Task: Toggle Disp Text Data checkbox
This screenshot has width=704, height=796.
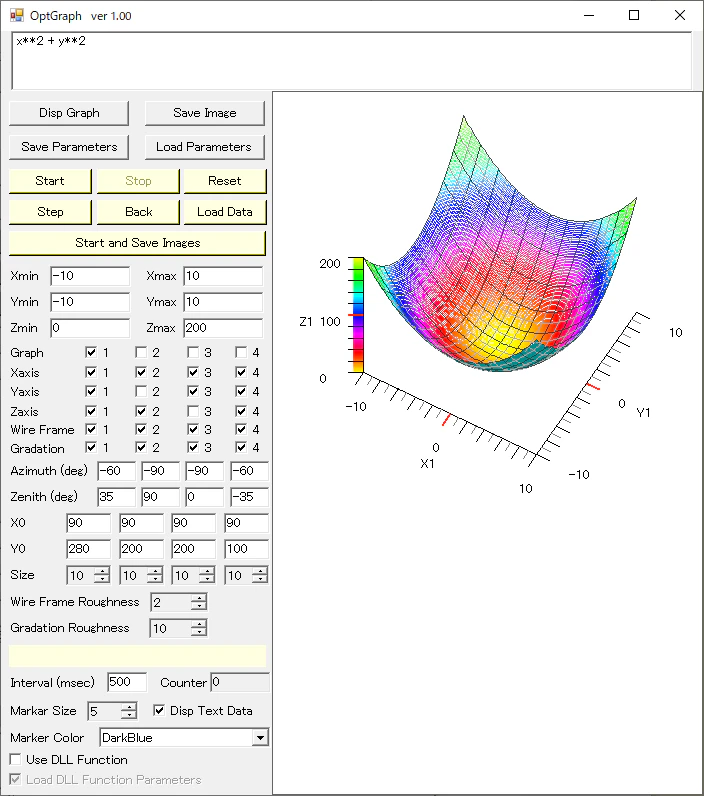Action: pos(159,710)
